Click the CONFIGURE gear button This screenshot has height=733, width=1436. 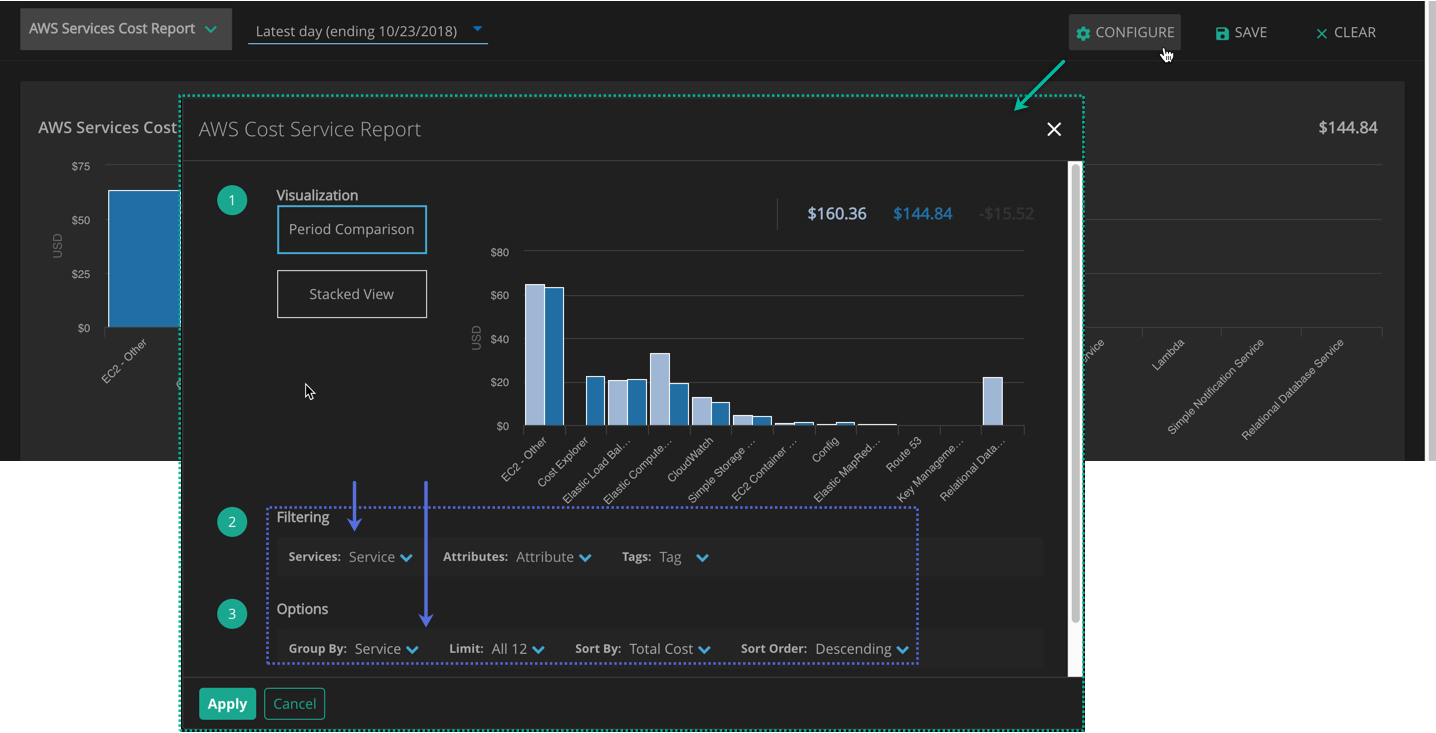coord(1124,32)
